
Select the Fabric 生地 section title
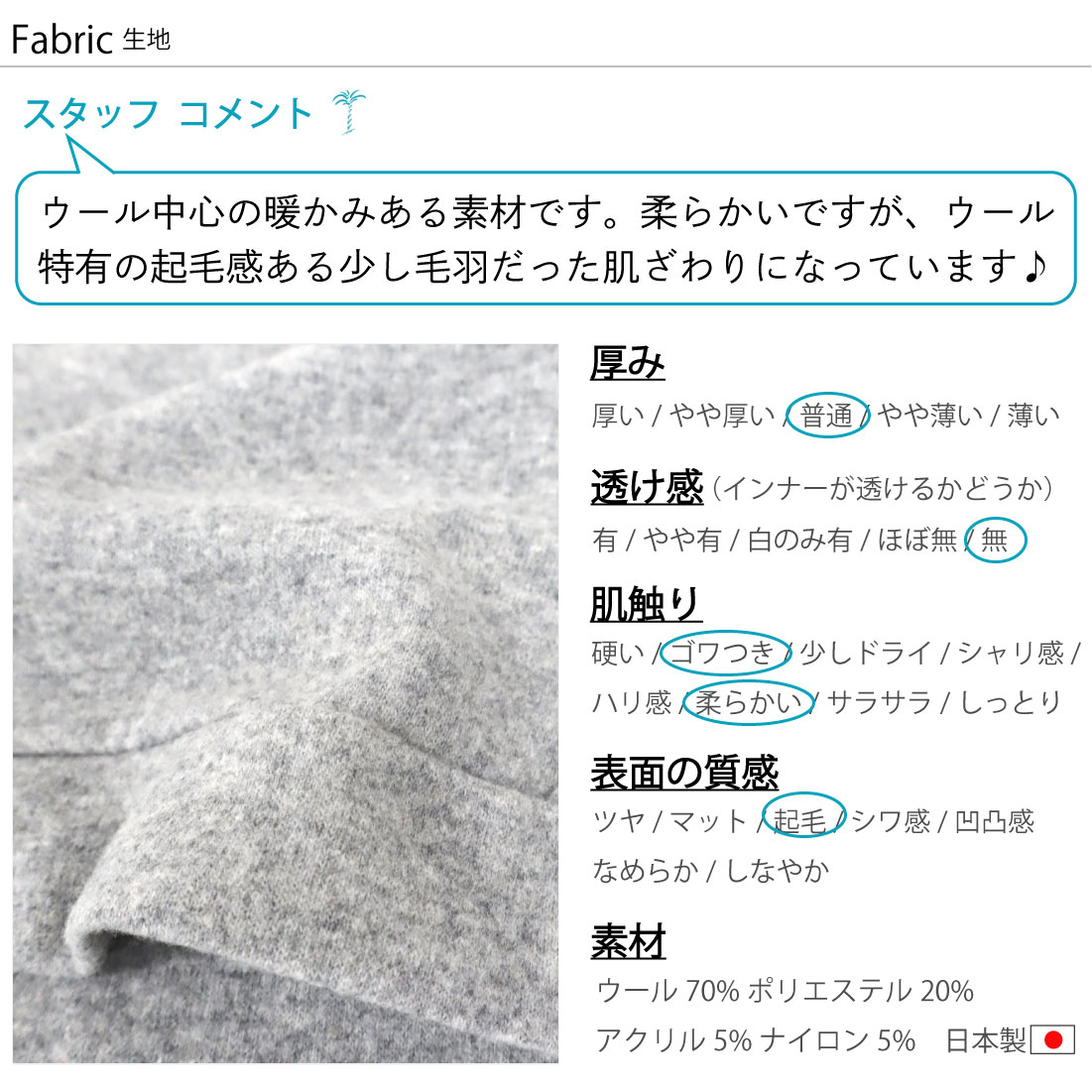pyautogui.click(x=90, y=39)
